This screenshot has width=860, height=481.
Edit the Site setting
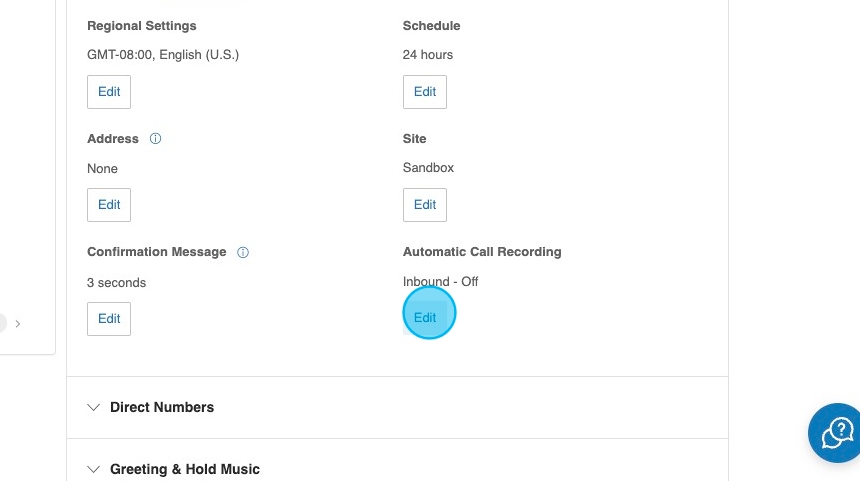point(425,205)
